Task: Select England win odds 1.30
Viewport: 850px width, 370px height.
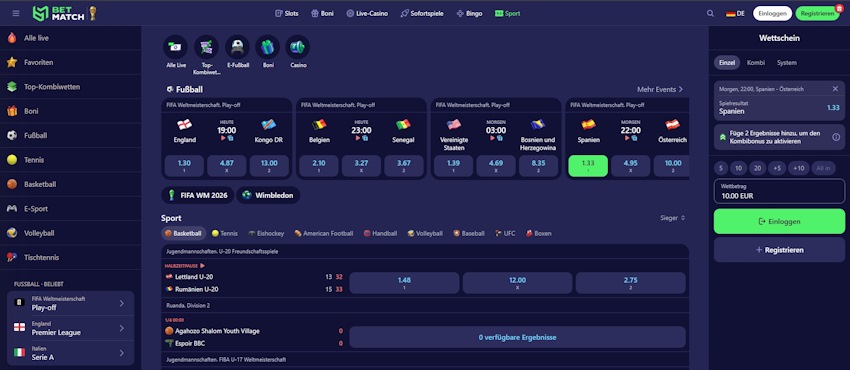Action: point(184,166)
